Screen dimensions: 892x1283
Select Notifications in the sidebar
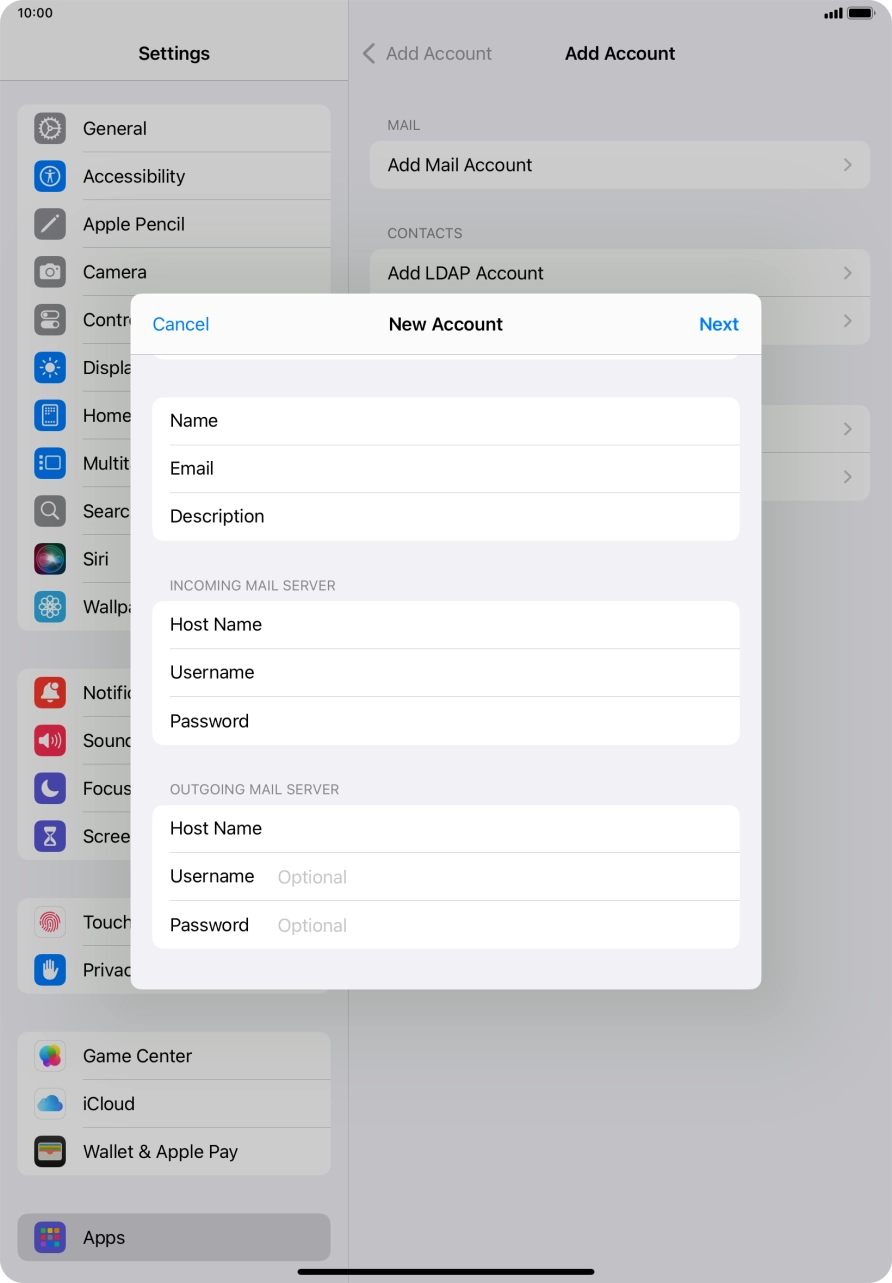[x=49, y=692]
